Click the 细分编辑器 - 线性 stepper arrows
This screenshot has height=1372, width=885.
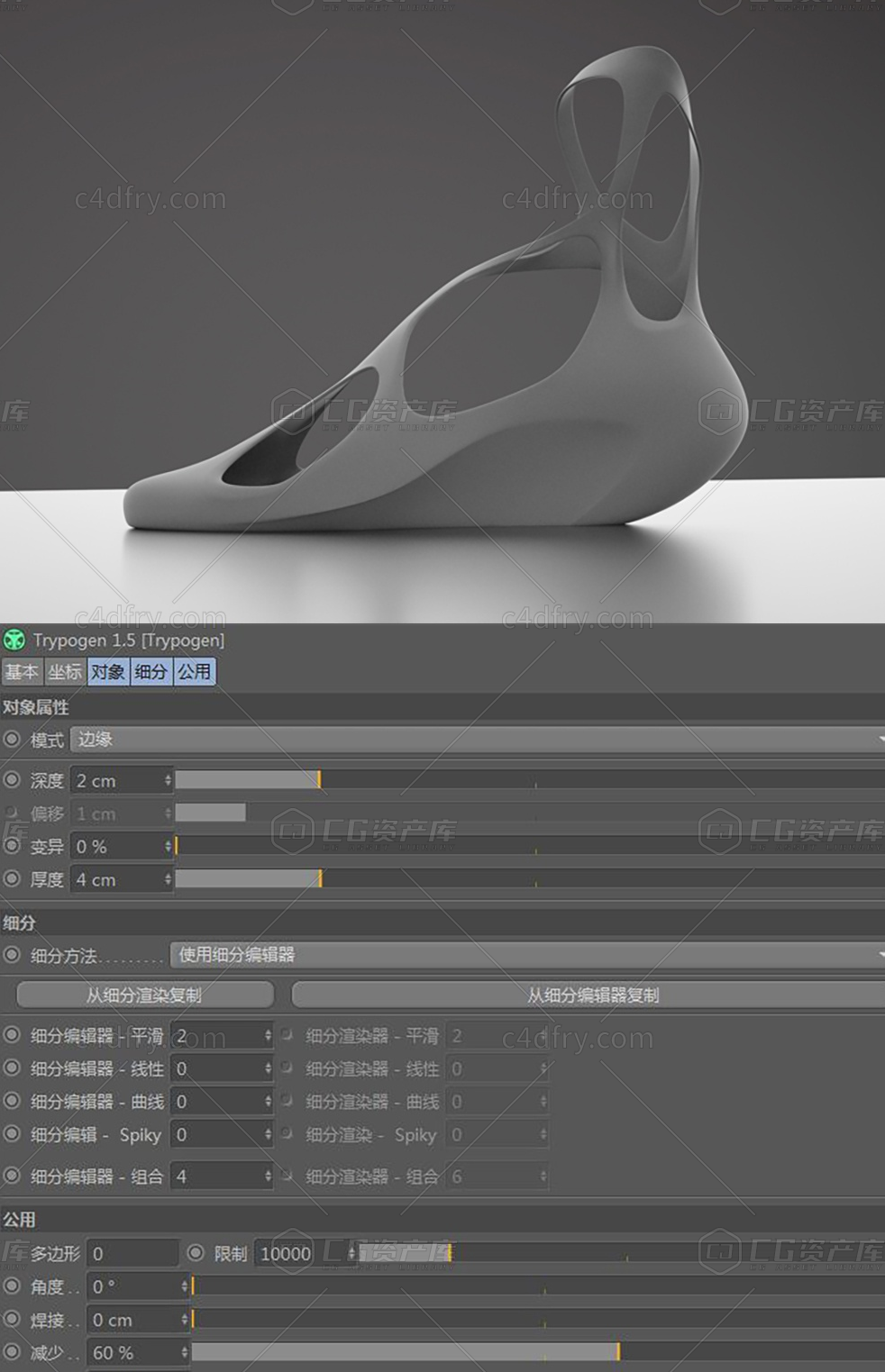pyautogui.click(x=268, y=1068)
